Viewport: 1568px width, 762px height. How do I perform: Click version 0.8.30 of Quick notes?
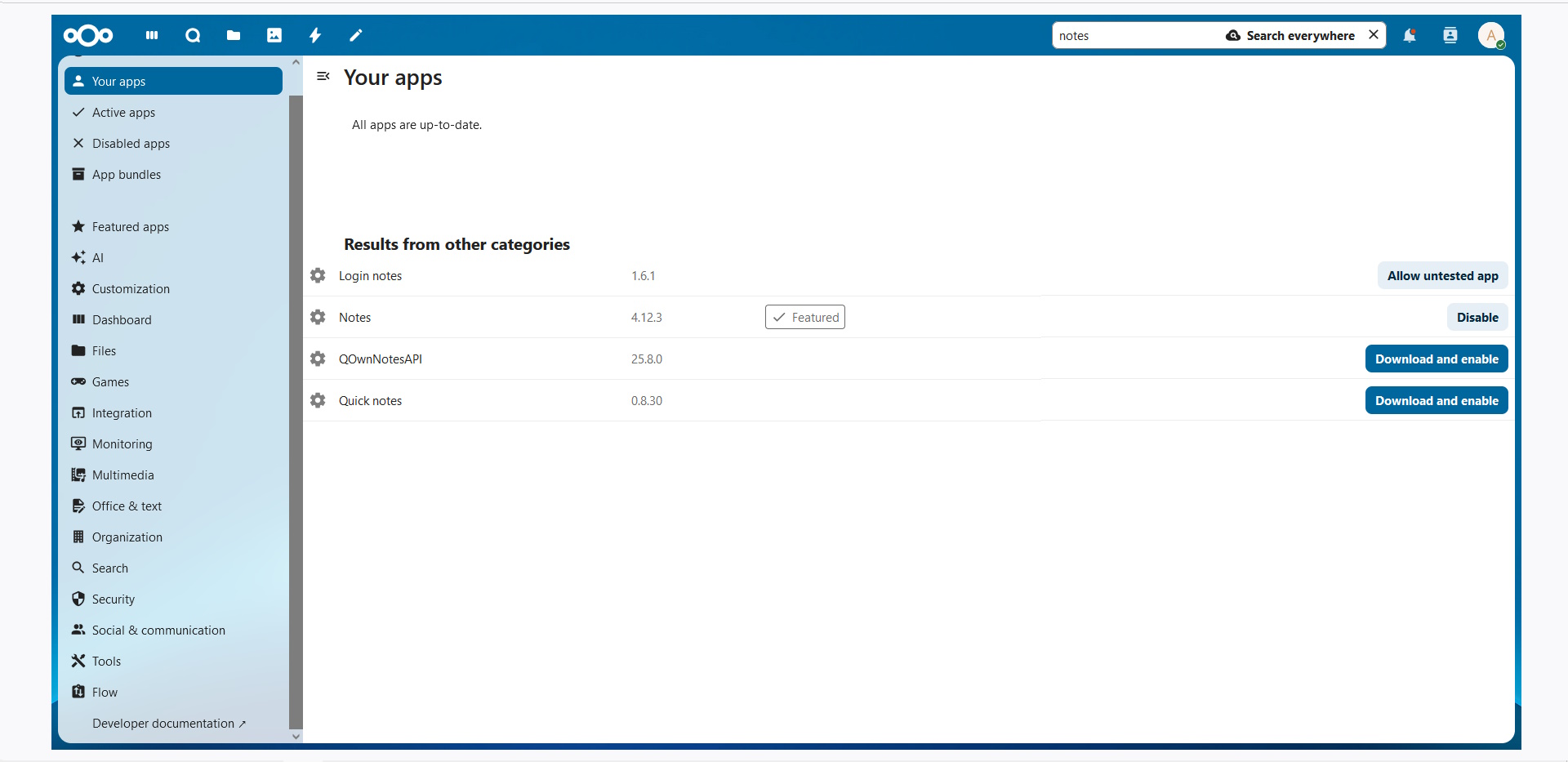647,400
